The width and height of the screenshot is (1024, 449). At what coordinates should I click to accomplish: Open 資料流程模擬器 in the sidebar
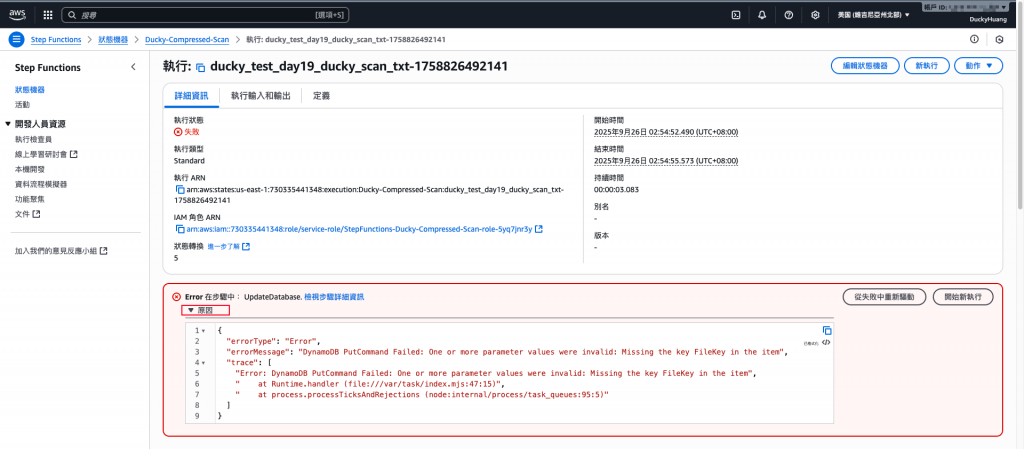click(41, 184)
